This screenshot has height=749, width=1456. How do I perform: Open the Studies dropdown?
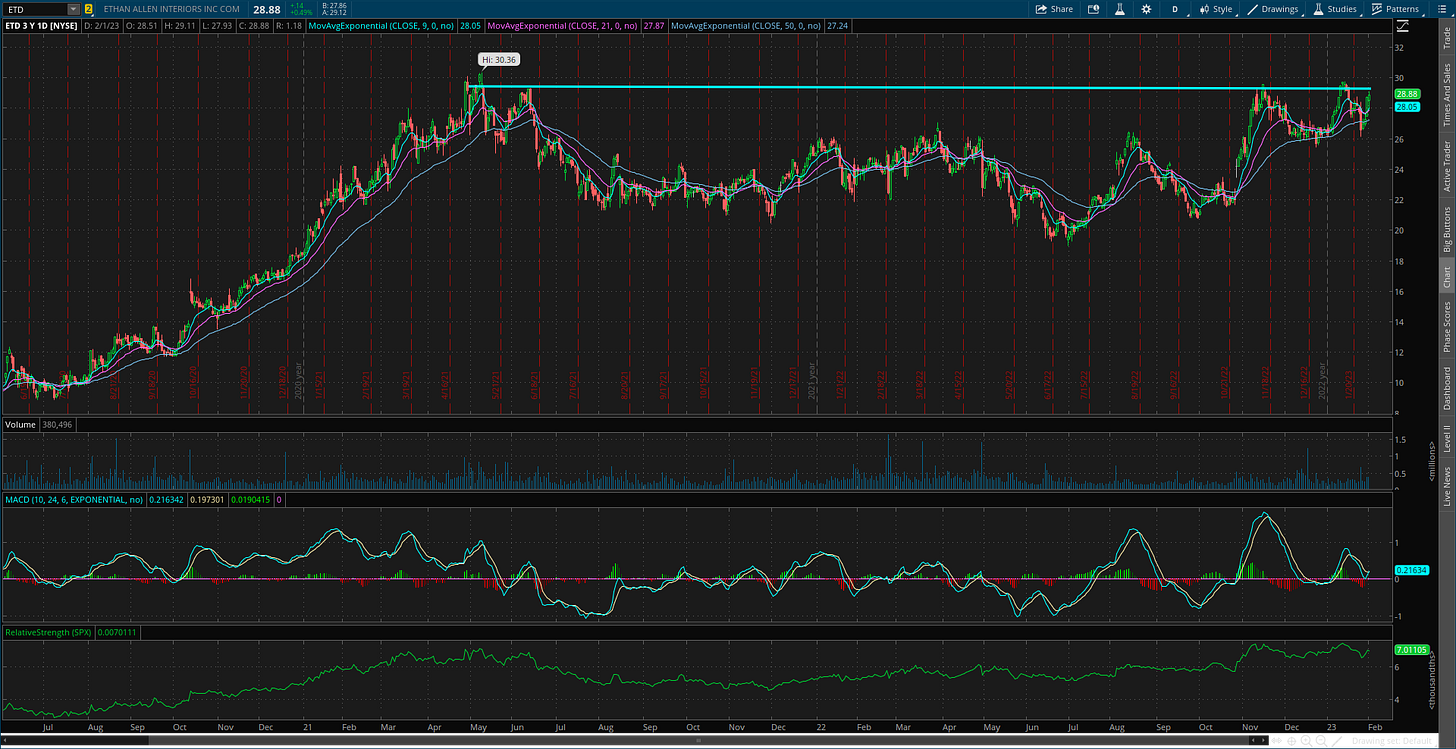coord(1335,9)
